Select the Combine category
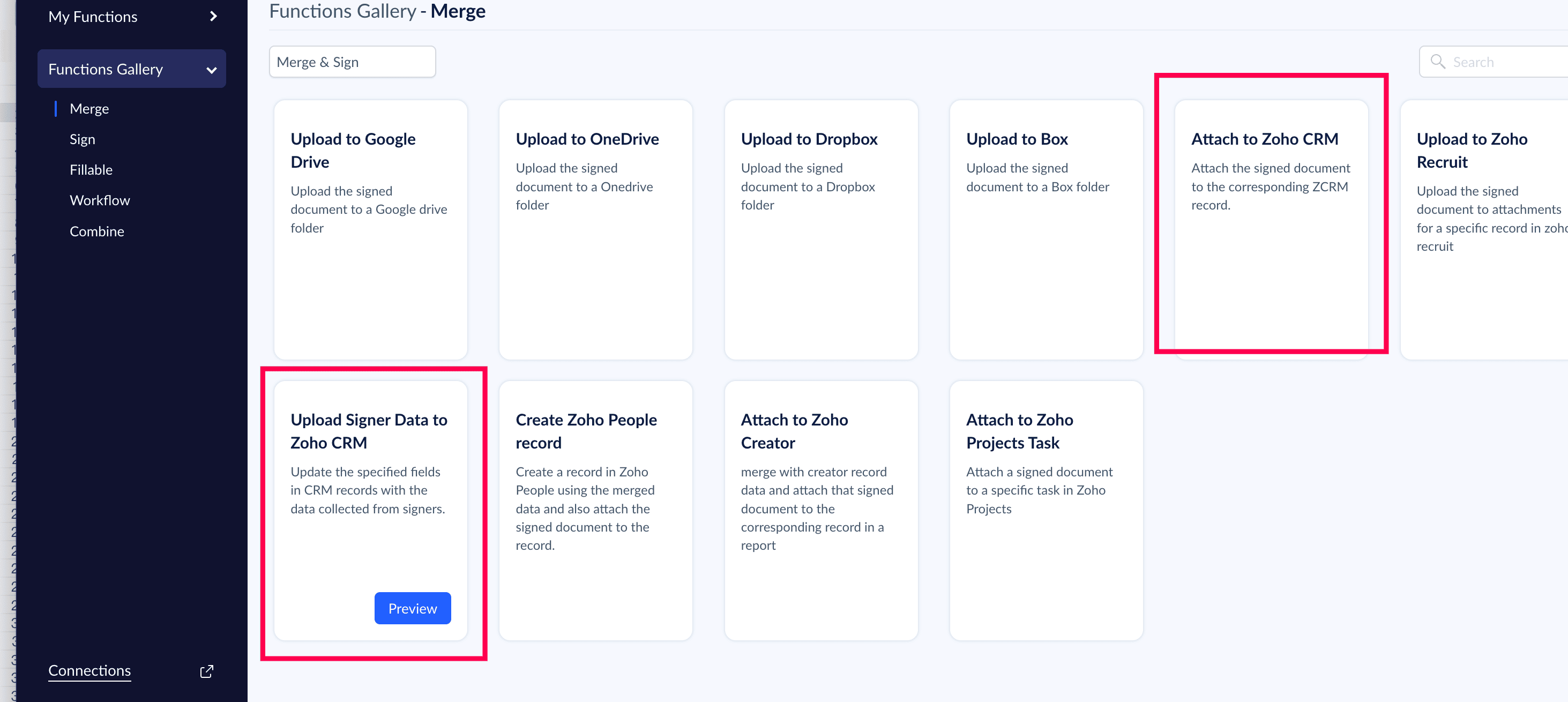1568x702 pixels. pos(96,231)
